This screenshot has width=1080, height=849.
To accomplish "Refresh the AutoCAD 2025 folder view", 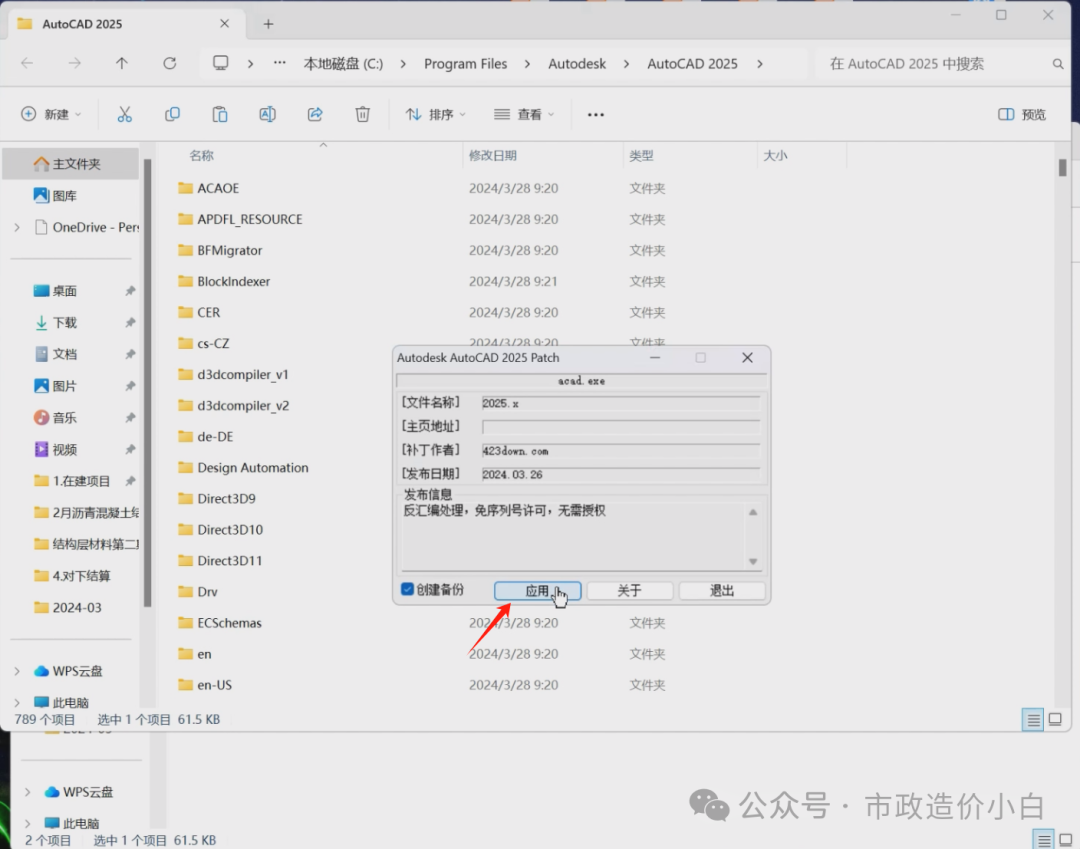I will click(169, 63).
